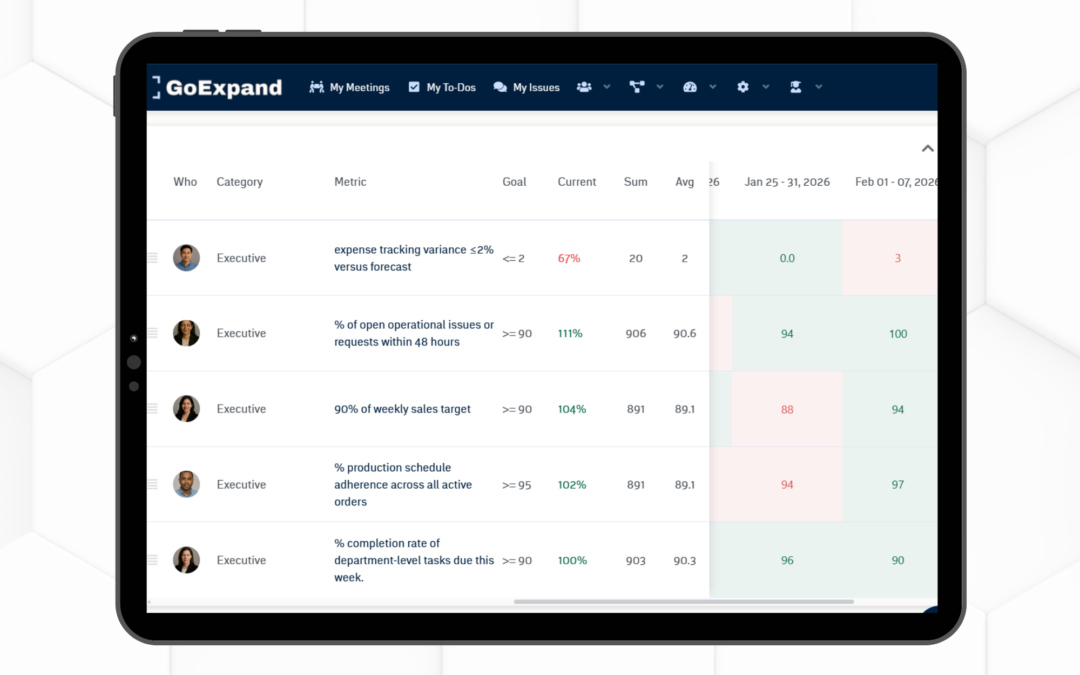The image size is (1080, 675).
Task: Click the settings gear in the navbar
Action: tap(742, 87)
